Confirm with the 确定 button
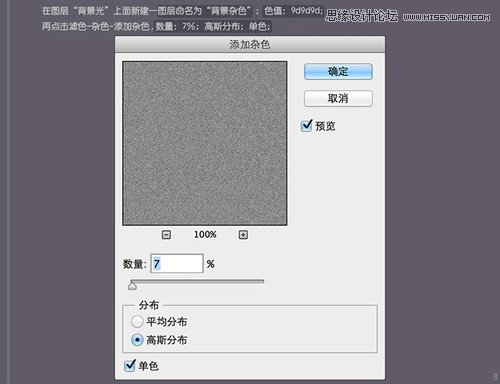The image size is (500, 384). 338,72
